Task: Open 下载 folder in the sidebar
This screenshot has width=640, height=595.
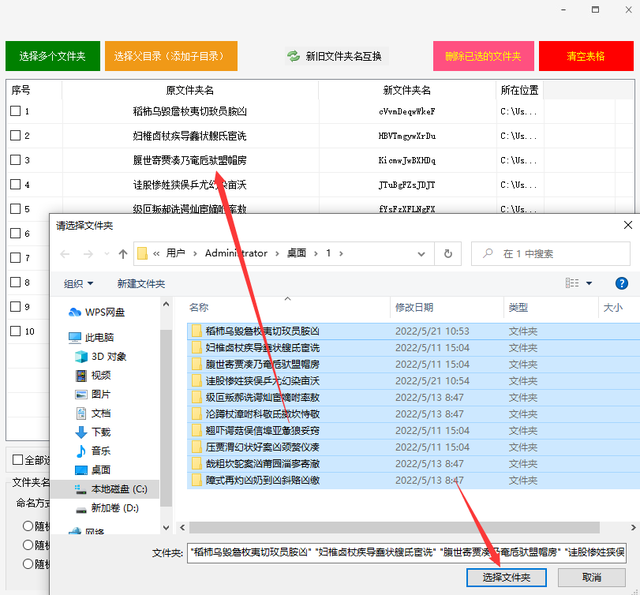Action: [x=93, y=432]
